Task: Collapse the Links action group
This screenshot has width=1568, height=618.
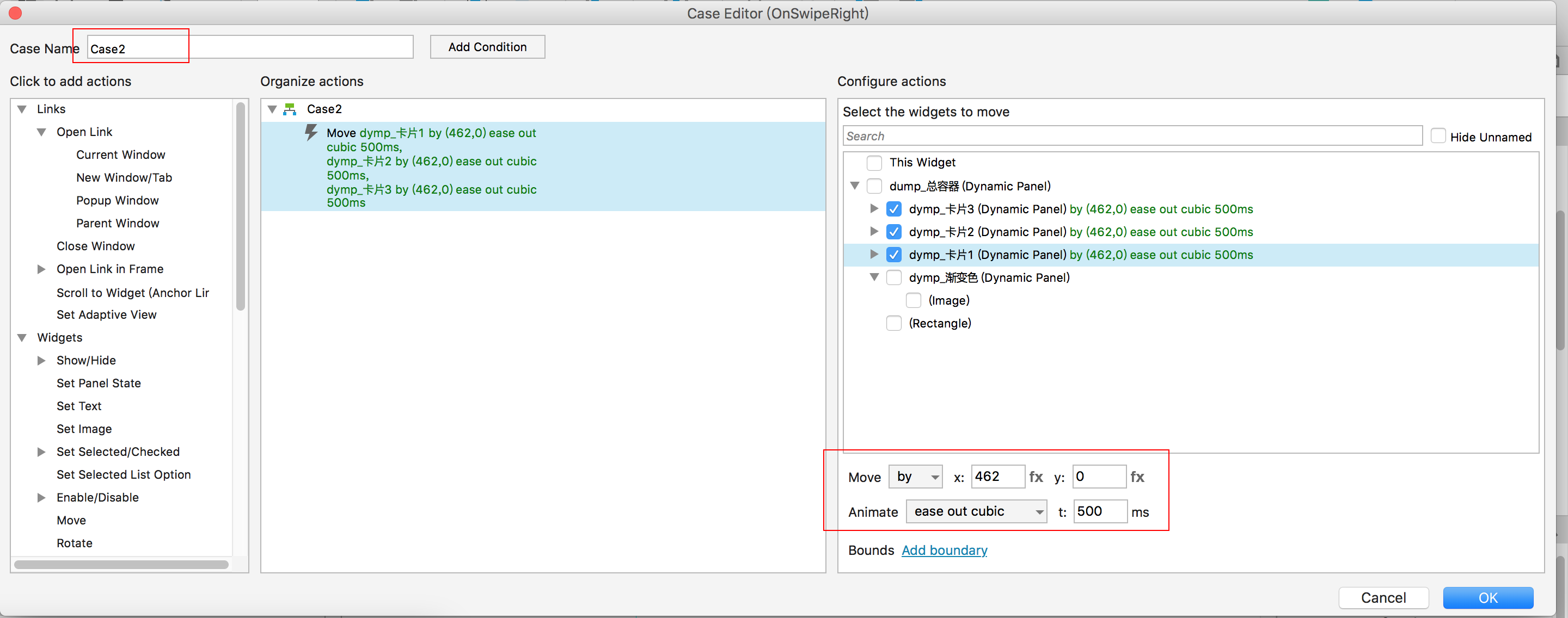Action: (22, 109)
